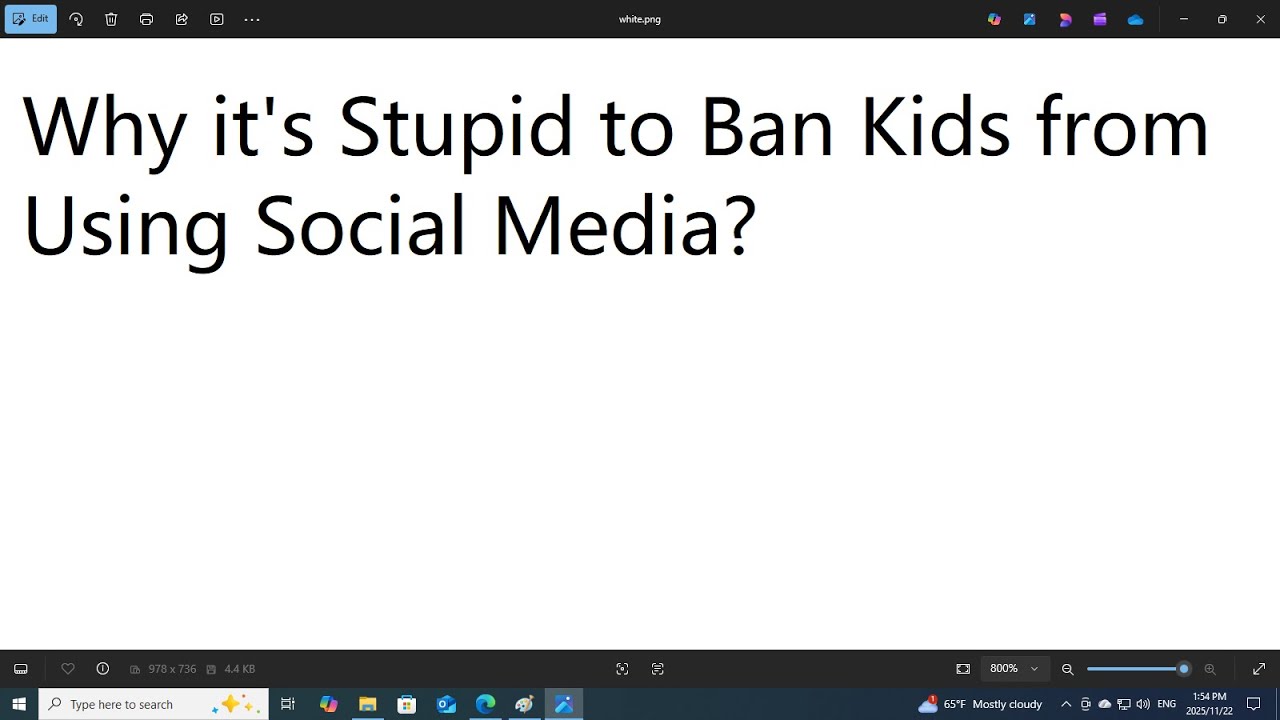Restore down the Photos window
This screenshot has height=720, width=1280.
[1222, 19]
